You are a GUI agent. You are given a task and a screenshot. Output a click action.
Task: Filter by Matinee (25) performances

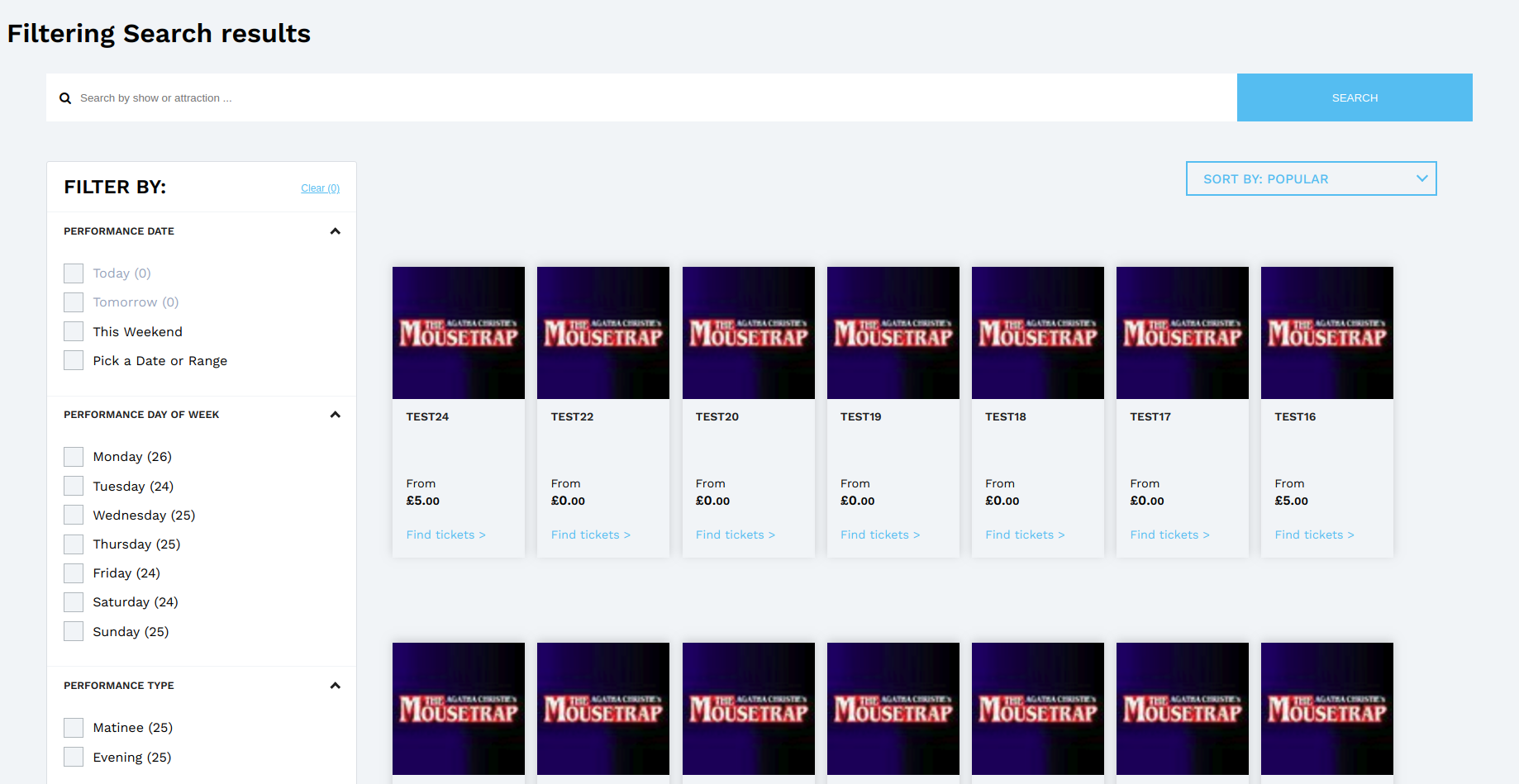[74, 728]
